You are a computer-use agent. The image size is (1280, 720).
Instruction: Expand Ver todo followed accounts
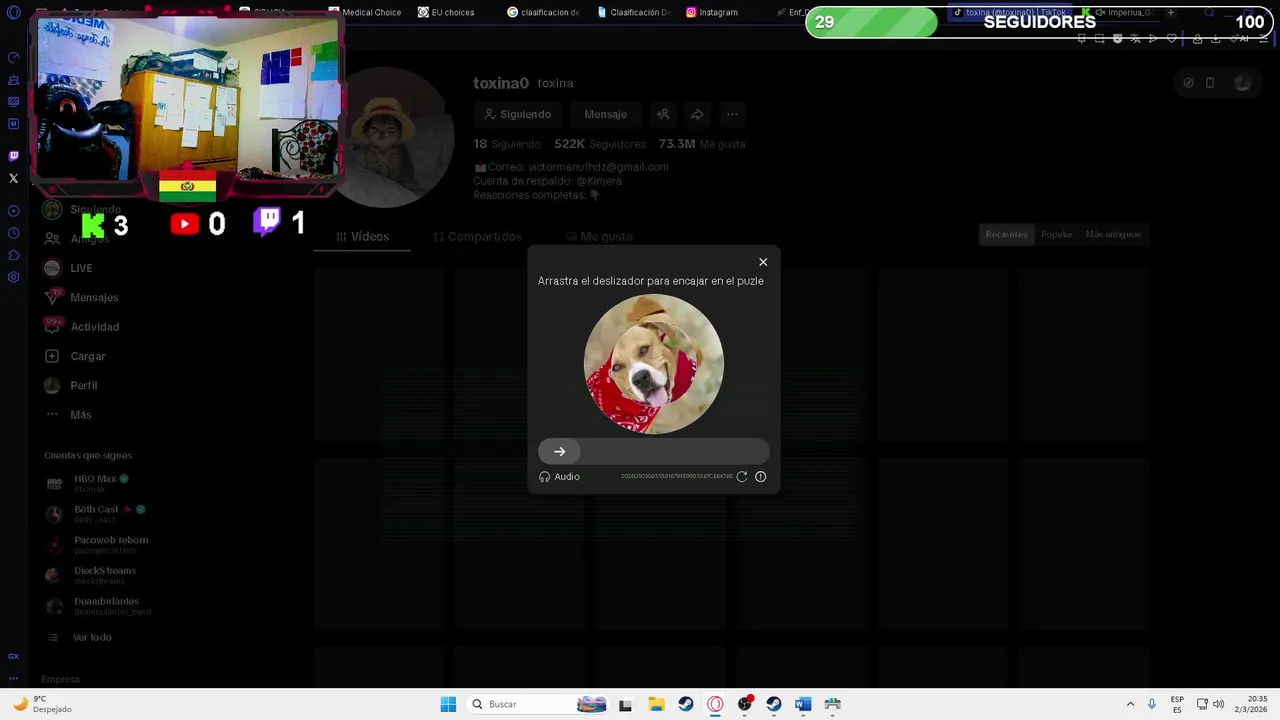click(80, 637)
